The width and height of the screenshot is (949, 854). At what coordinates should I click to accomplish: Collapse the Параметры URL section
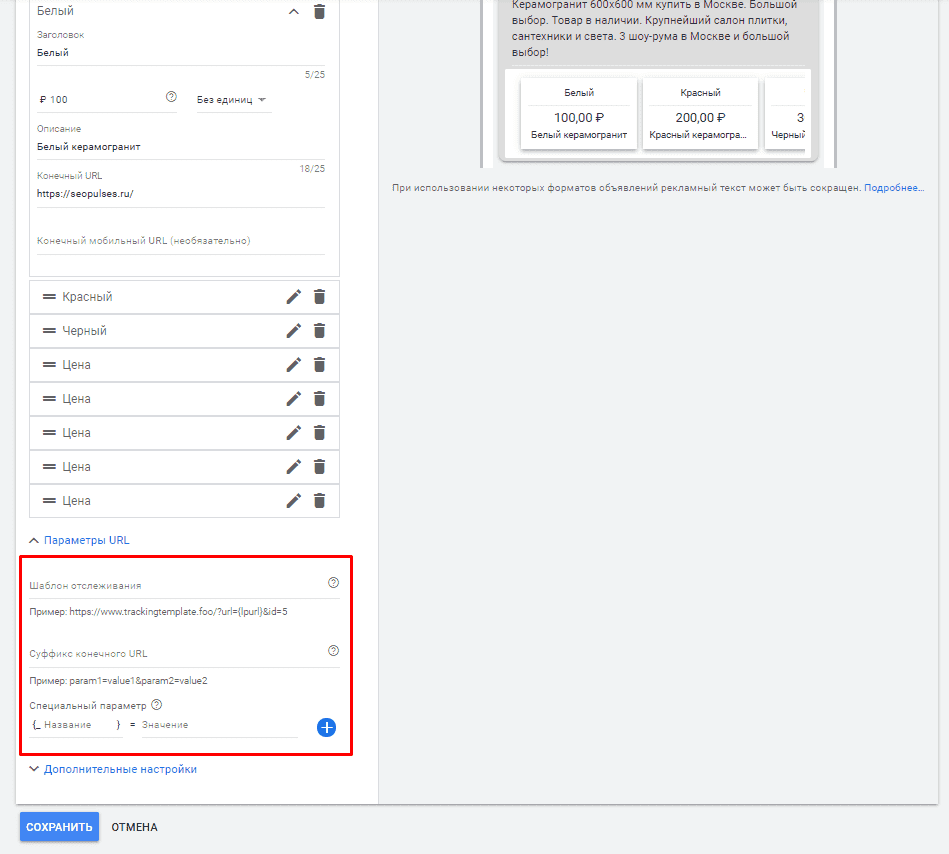point(79,540)
